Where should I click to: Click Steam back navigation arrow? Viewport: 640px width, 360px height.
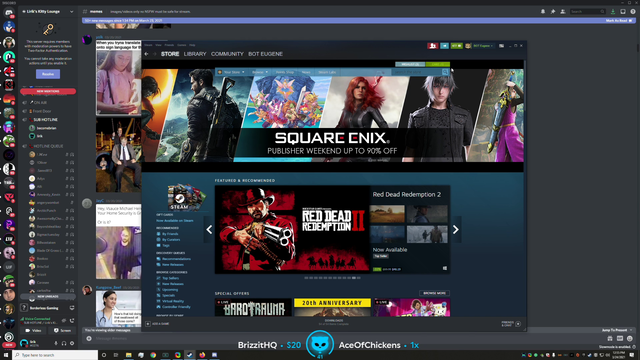(147, 54)
